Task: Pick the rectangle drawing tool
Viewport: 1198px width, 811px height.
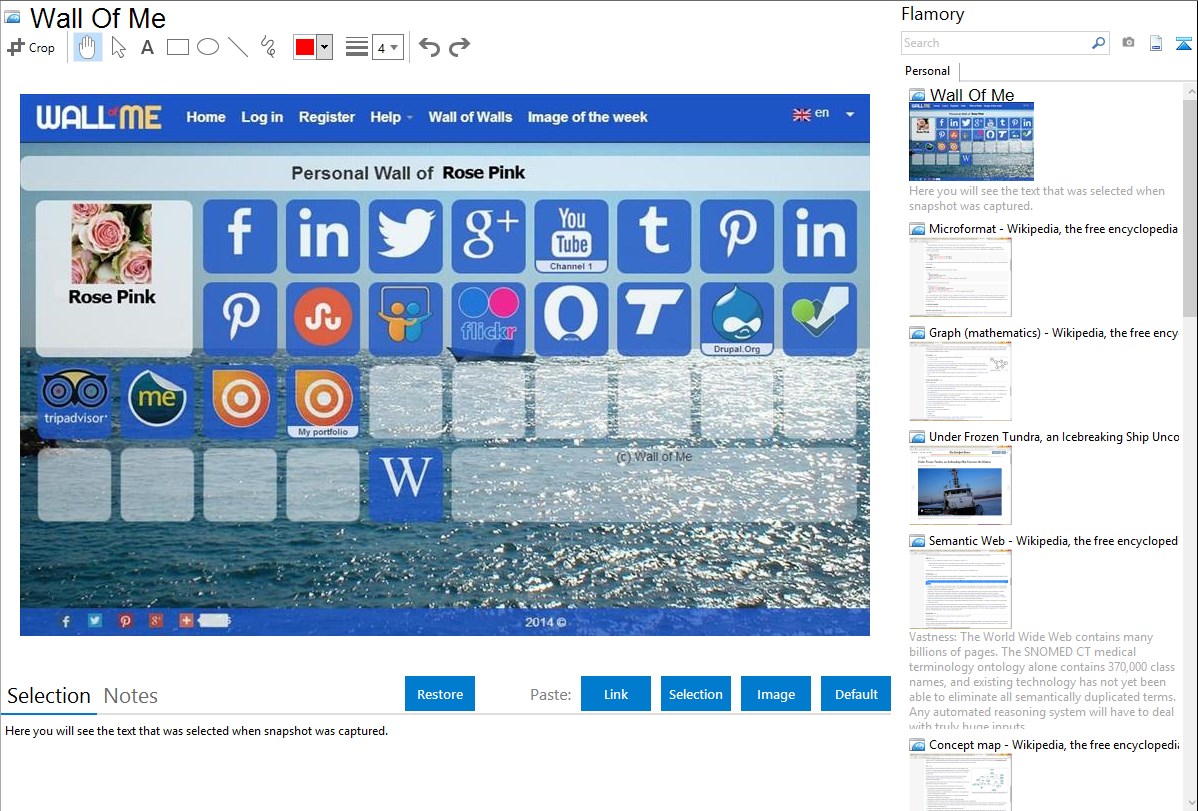Action: pos(178,47)
